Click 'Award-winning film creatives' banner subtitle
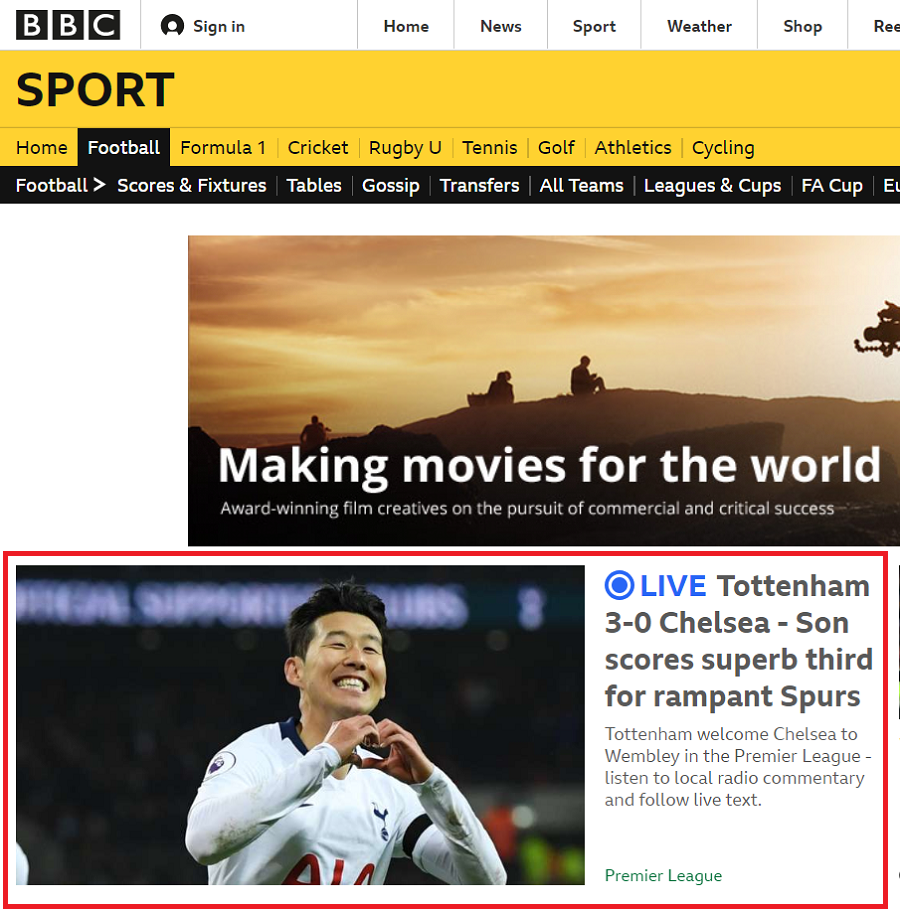900x910 pixels. [527, 508]
